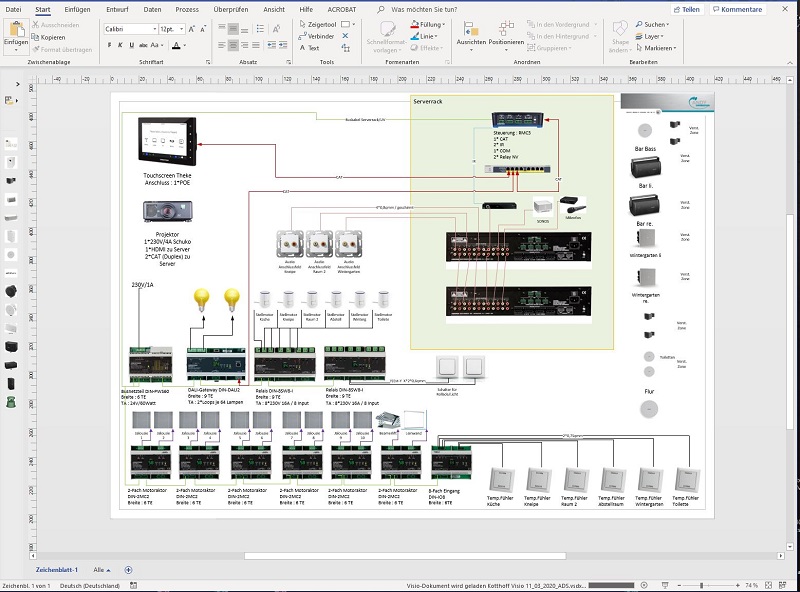The image size is (800, 592).
Task: Click the zoom in plus button
Action: 738,585
